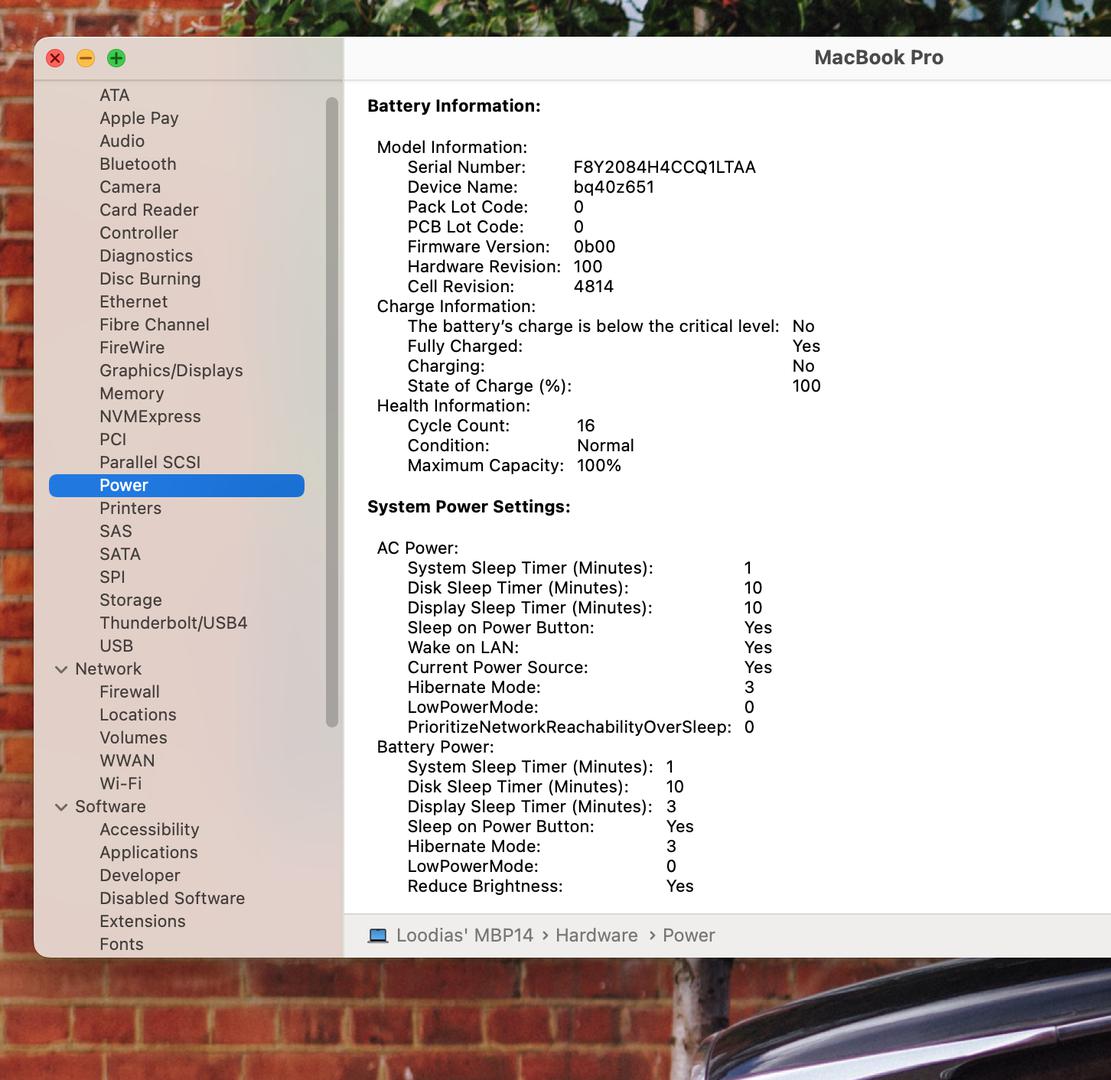This screenshot has width=1111, height=1080.
Task: Select PCI in the sidebar
Action: point(113,439)
